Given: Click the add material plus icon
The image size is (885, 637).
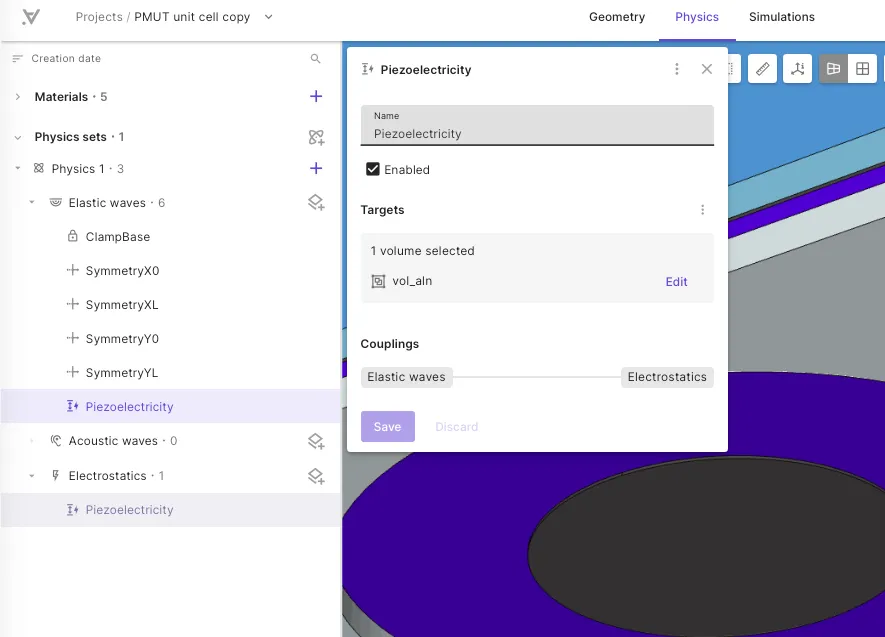Looking at the screenshot, I should pyautogui.click(x=316, y=96).
